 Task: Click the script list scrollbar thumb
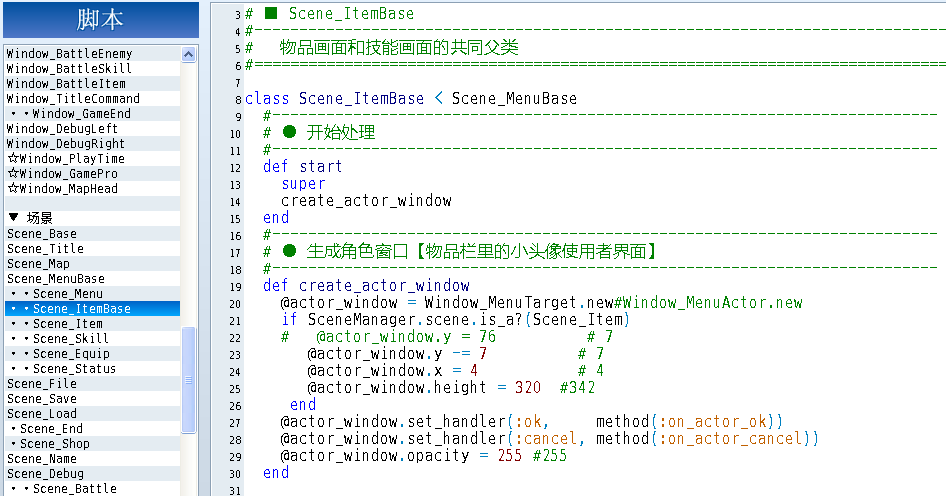pyautogui.click(x=189, y=380)
